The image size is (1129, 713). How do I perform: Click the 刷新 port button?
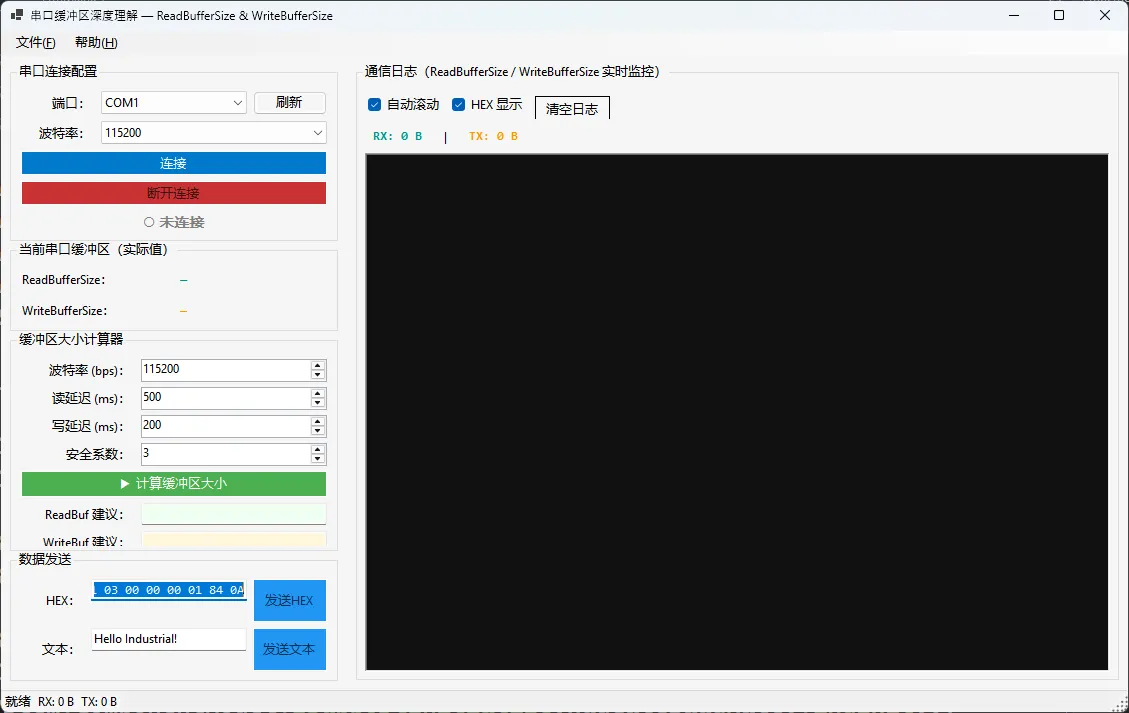click(289, 103)
